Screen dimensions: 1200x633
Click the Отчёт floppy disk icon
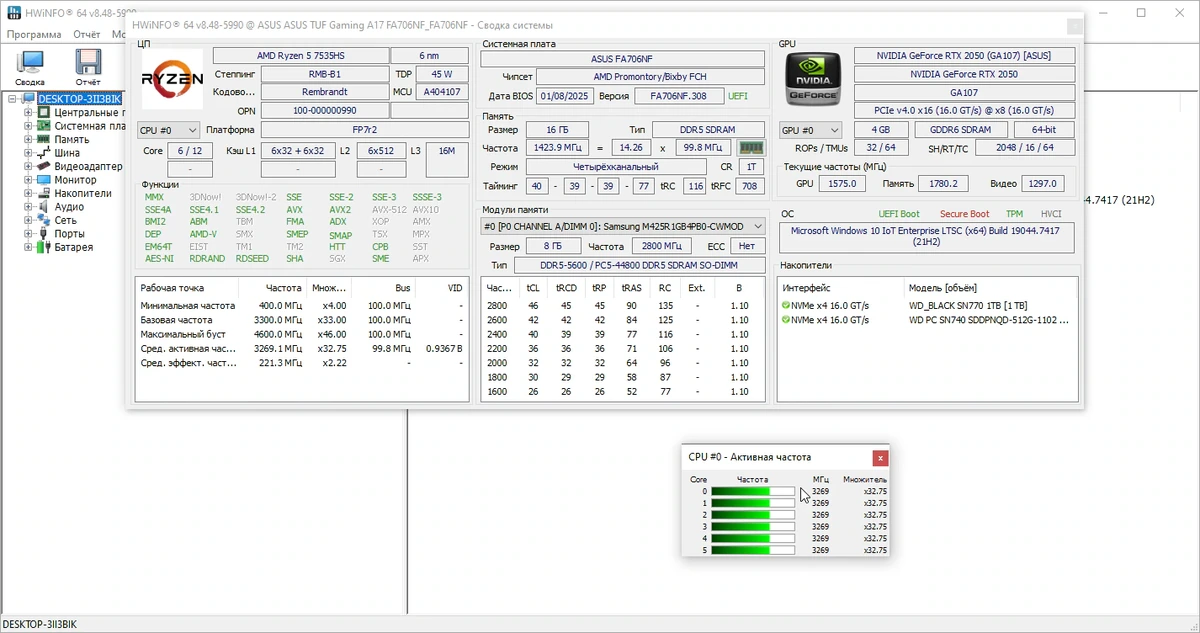click(x=88, y=63)
